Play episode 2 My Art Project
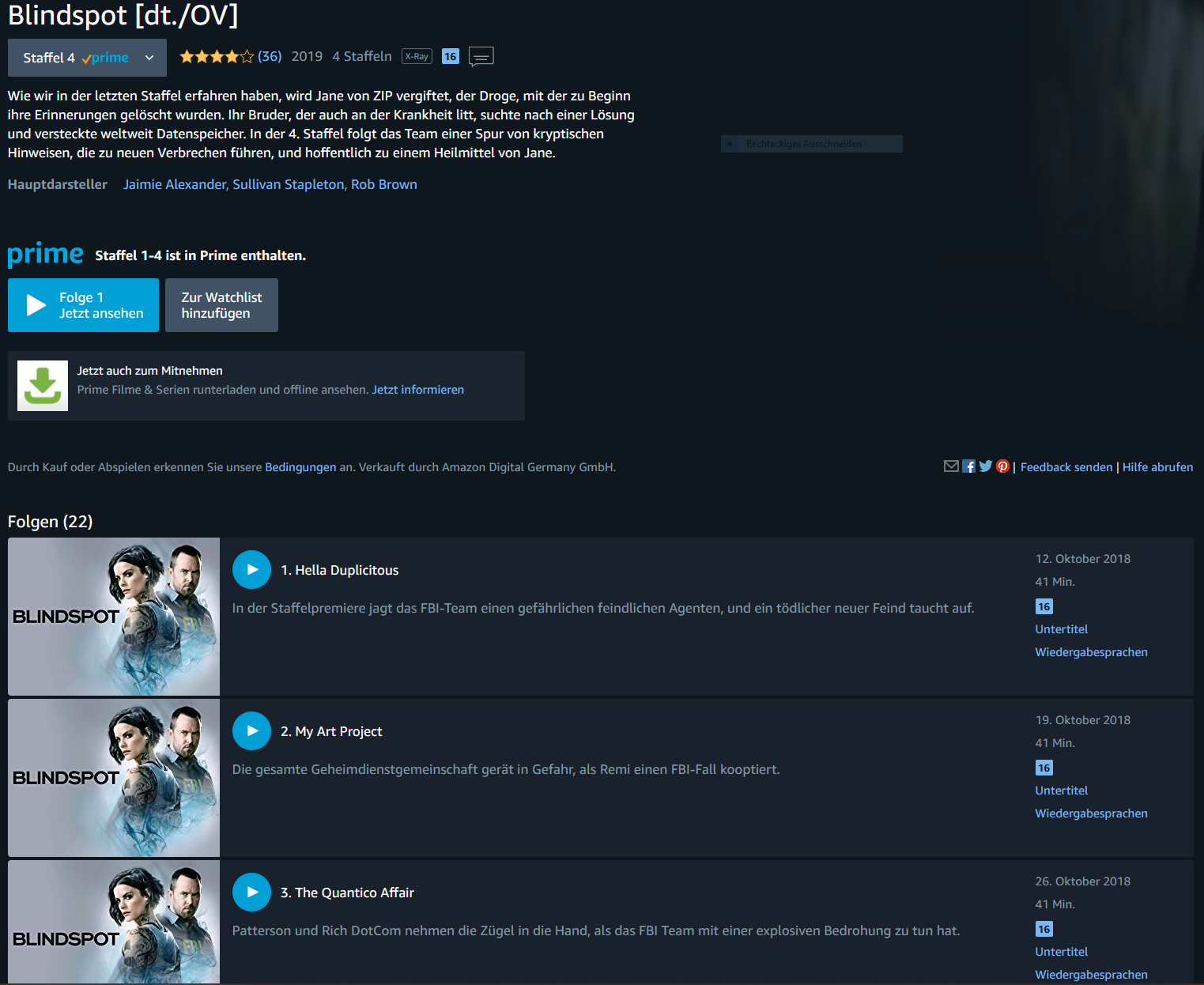Viewport: 1204px width, 985px height. pyautogui.click(x=252, y=731)
